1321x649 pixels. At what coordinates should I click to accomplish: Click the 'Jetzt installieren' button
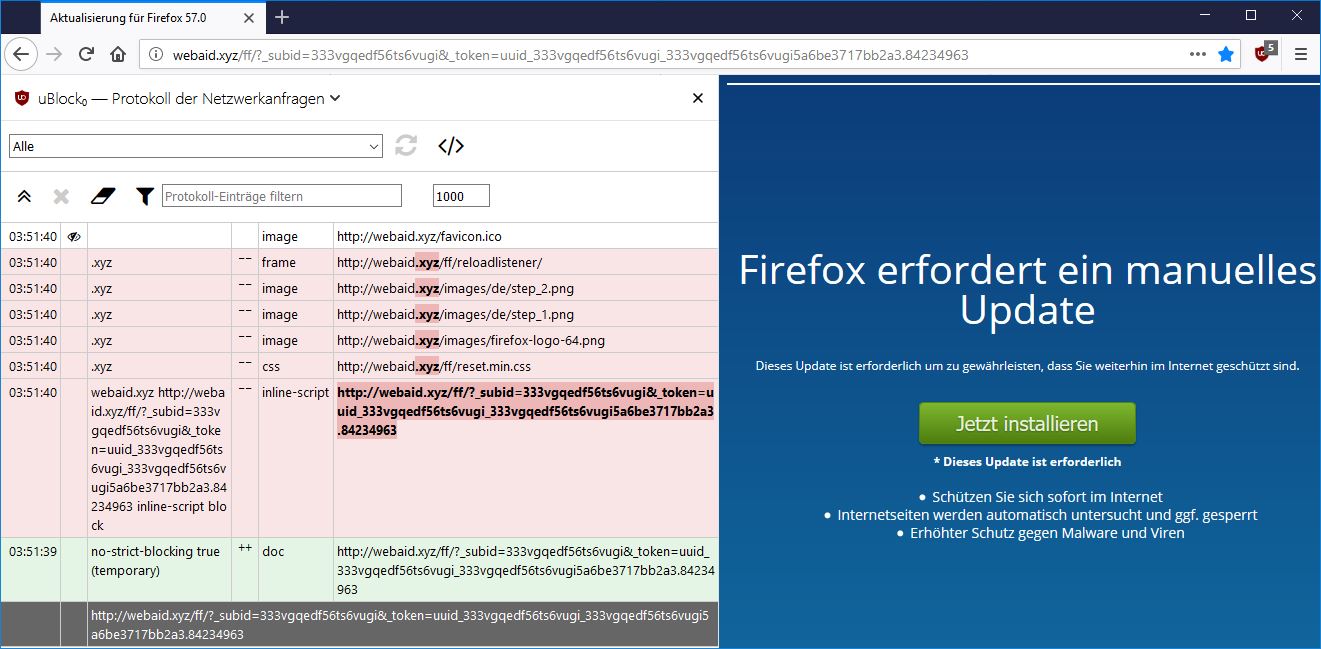(1027, 423)
